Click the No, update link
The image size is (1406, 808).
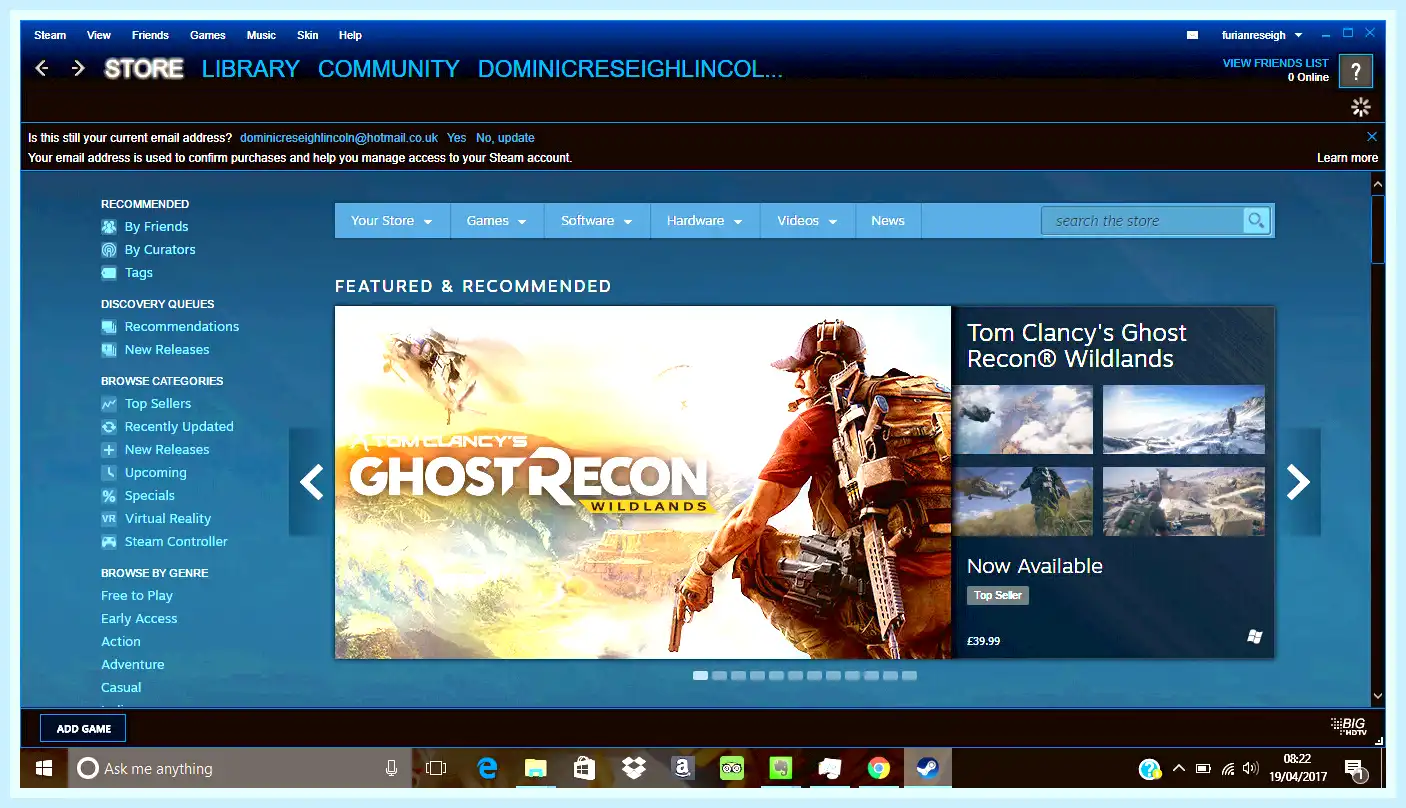(505, 138)
